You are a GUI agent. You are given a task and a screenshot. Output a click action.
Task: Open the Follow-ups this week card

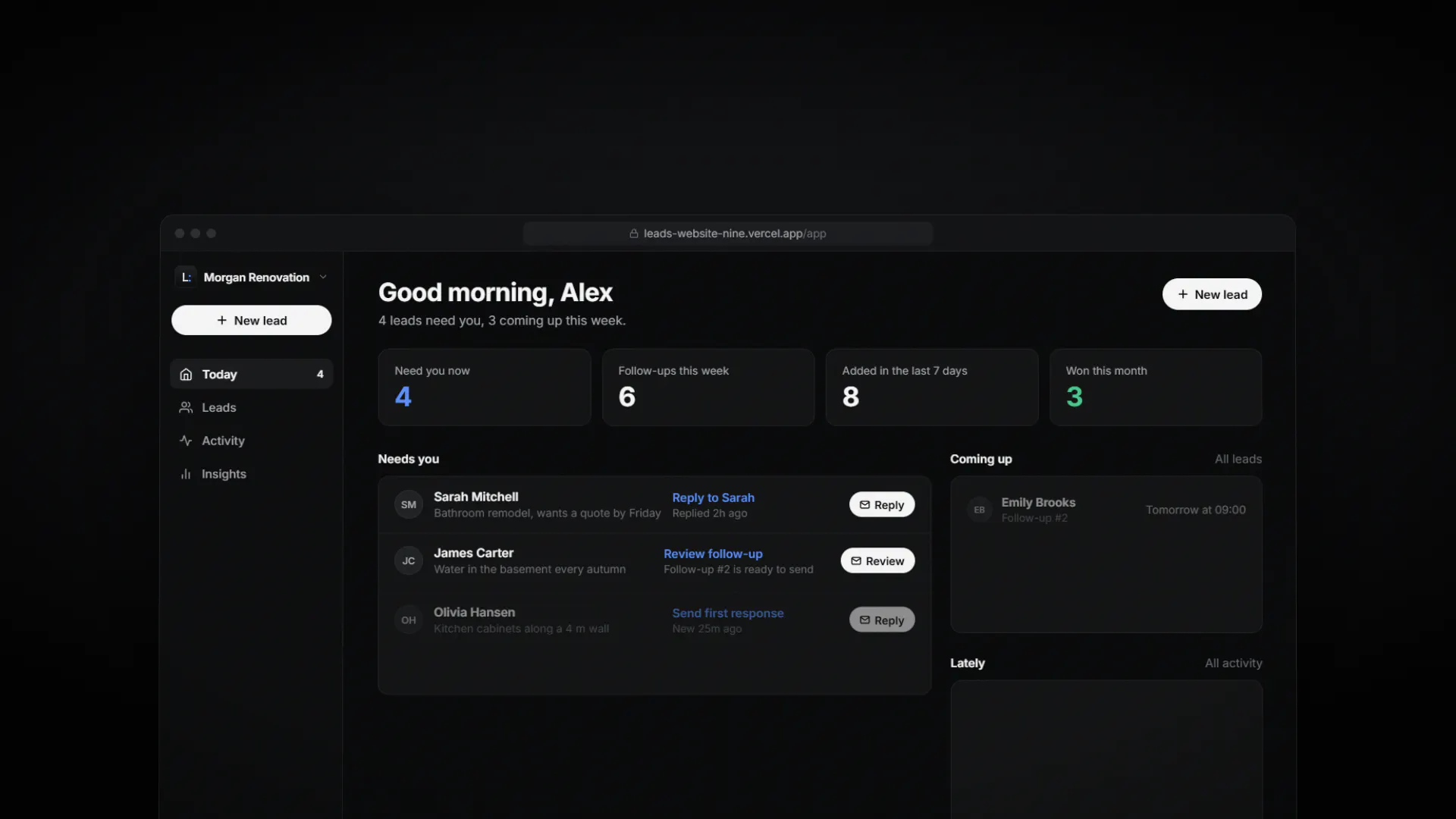pos(708,388)
